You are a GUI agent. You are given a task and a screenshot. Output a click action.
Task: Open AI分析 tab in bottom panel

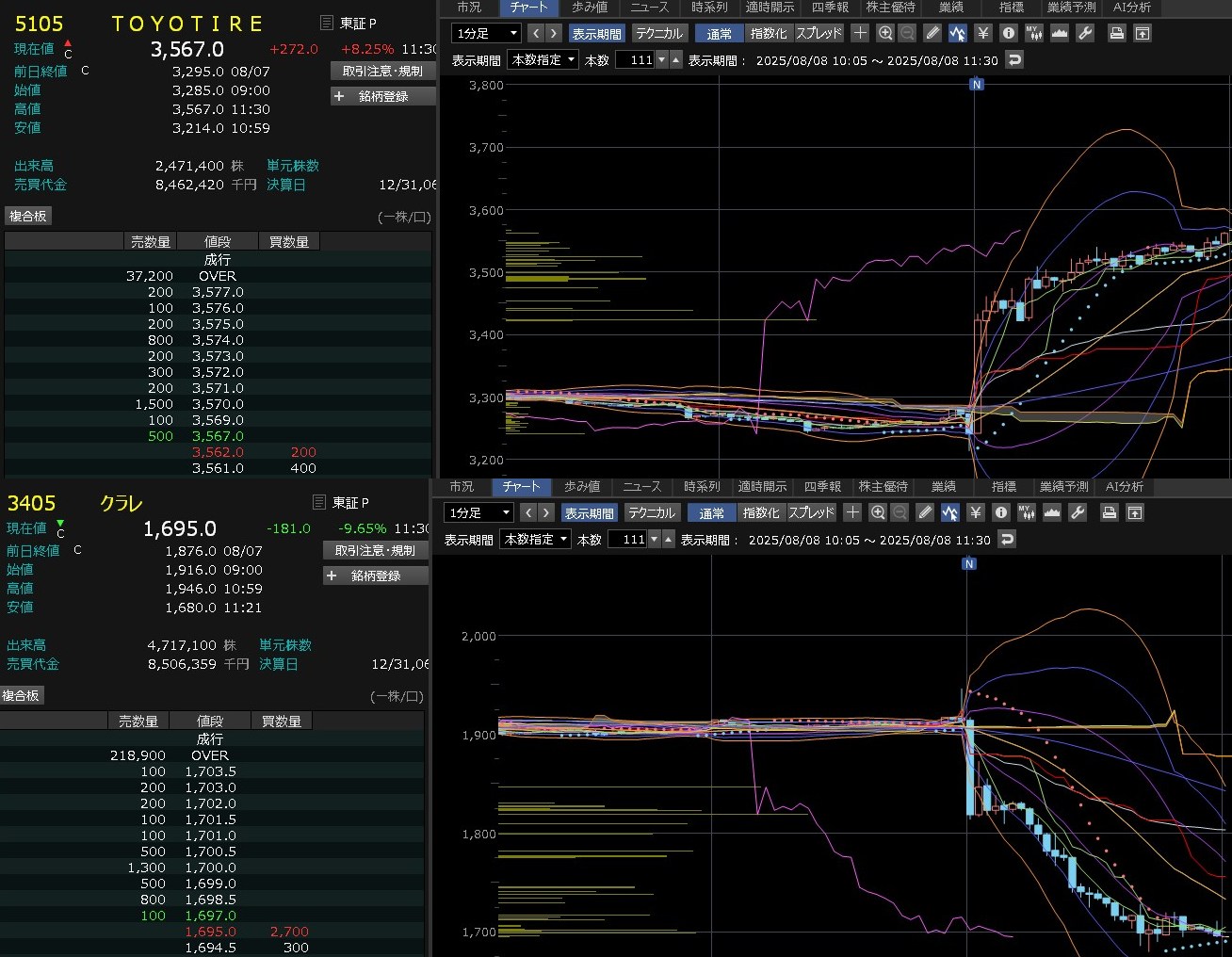1124,486
